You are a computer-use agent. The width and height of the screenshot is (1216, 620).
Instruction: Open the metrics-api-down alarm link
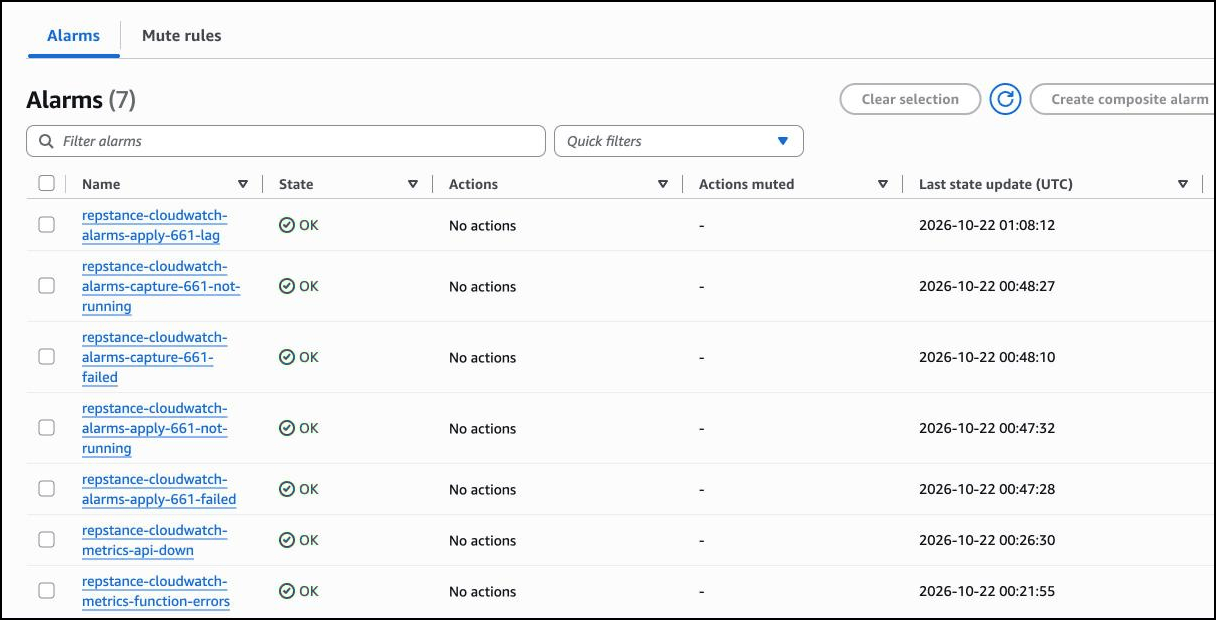(155, 540)
